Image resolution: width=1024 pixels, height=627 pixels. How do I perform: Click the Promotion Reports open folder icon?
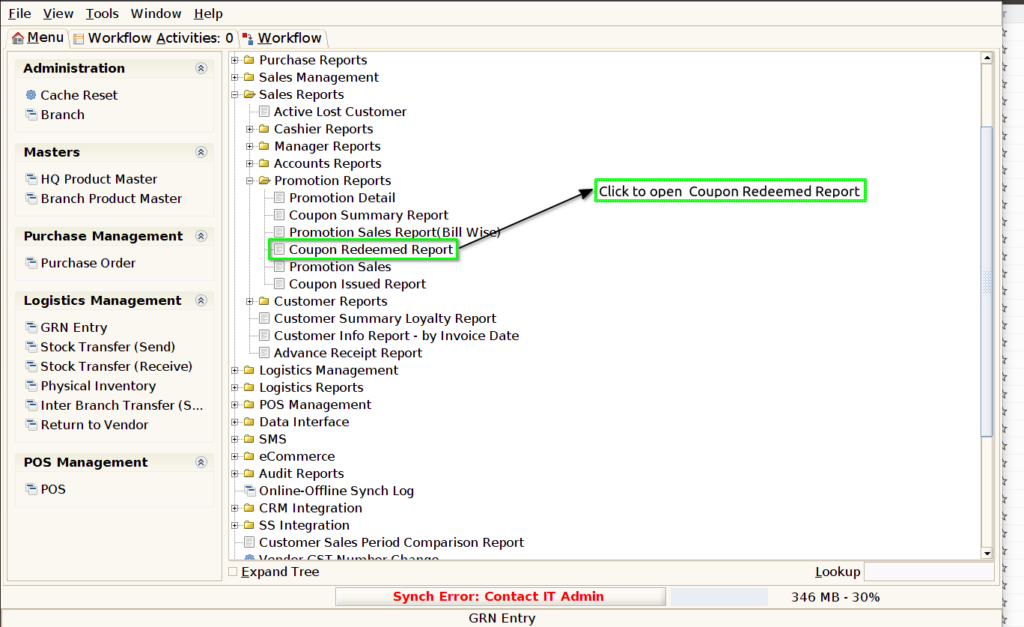[x=264, y=180]
